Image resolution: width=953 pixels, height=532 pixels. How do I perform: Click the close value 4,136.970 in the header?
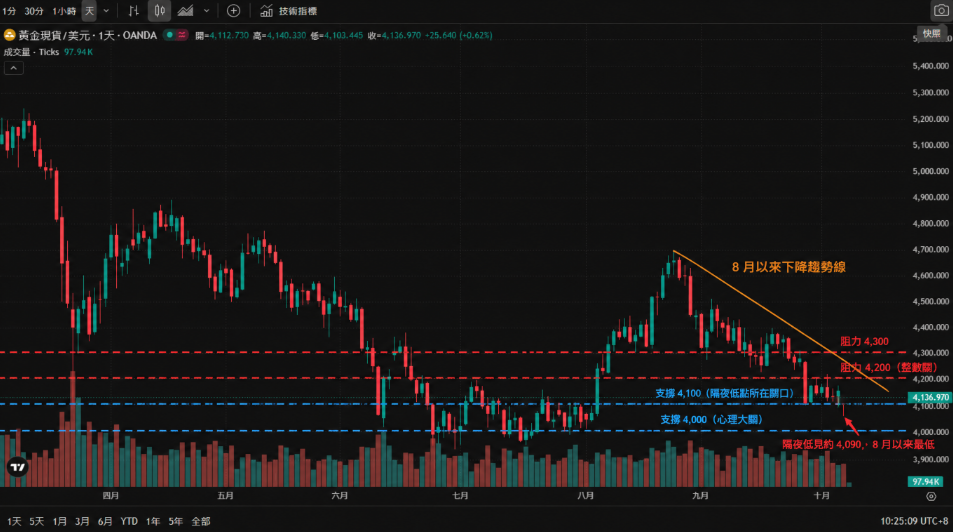coord(401,35)
